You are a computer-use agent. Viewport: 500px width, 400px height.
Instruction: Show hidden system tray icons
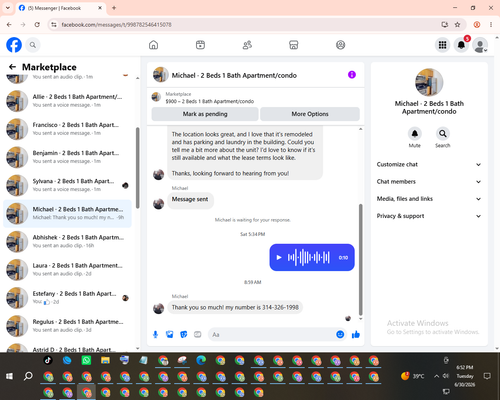point(436,376)
